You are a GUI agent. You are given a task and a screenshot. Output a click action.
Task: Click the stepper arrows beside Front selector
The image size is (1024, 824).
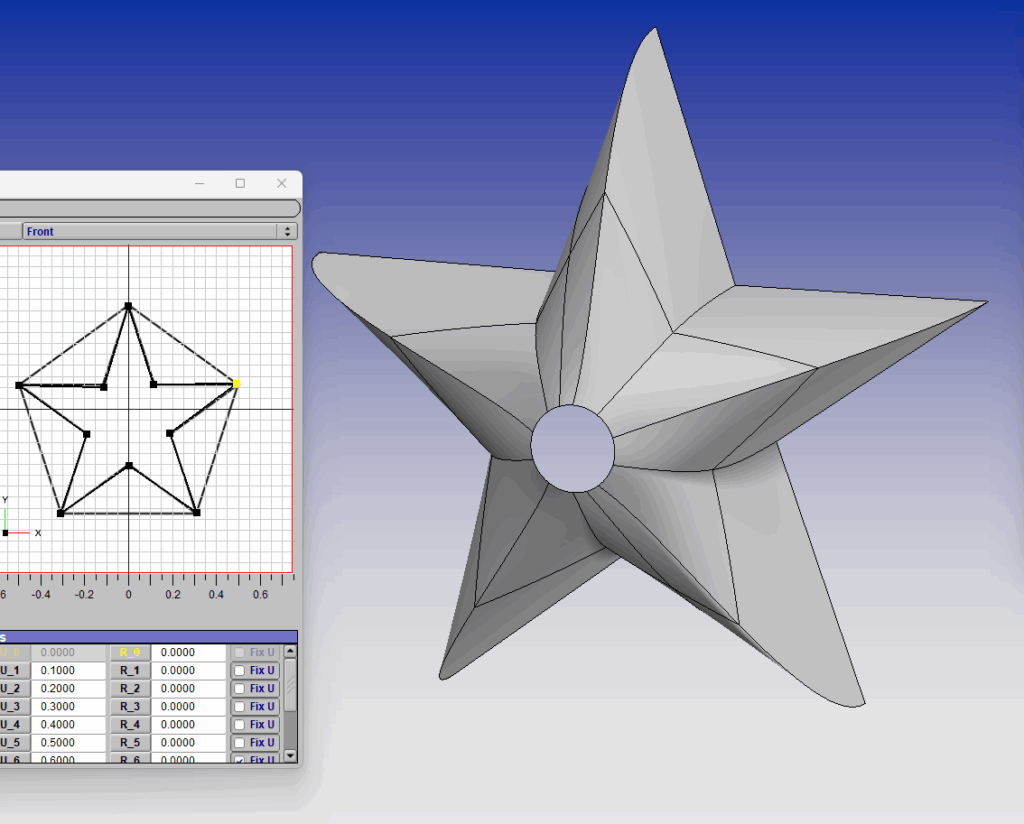(x=288, y=230)
